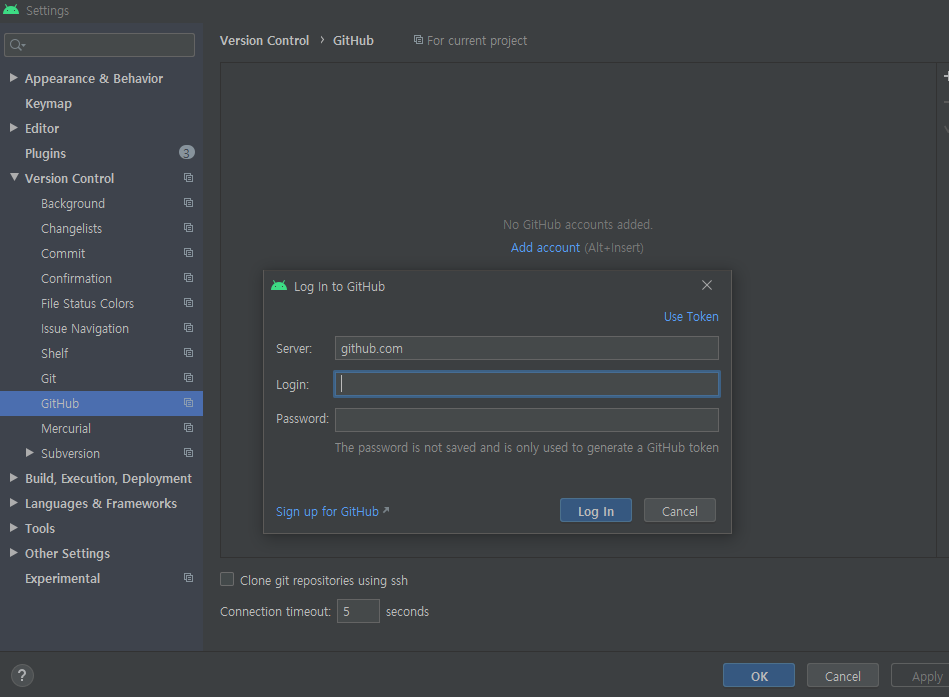
Task: Select Confirmation under Version Control
Action: 76,278
